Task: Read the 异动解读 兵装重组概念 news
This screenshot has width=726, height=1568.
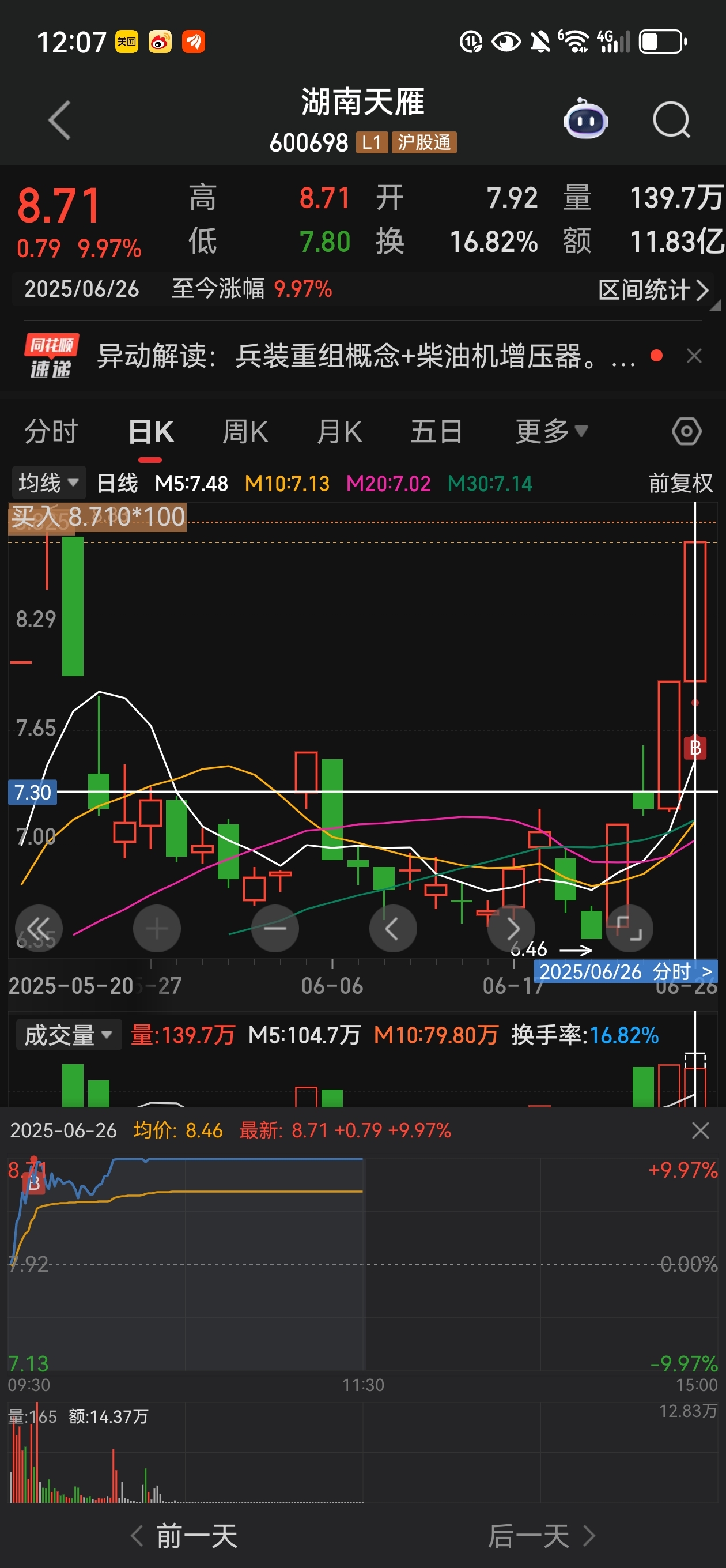Action: click(365, 356)
